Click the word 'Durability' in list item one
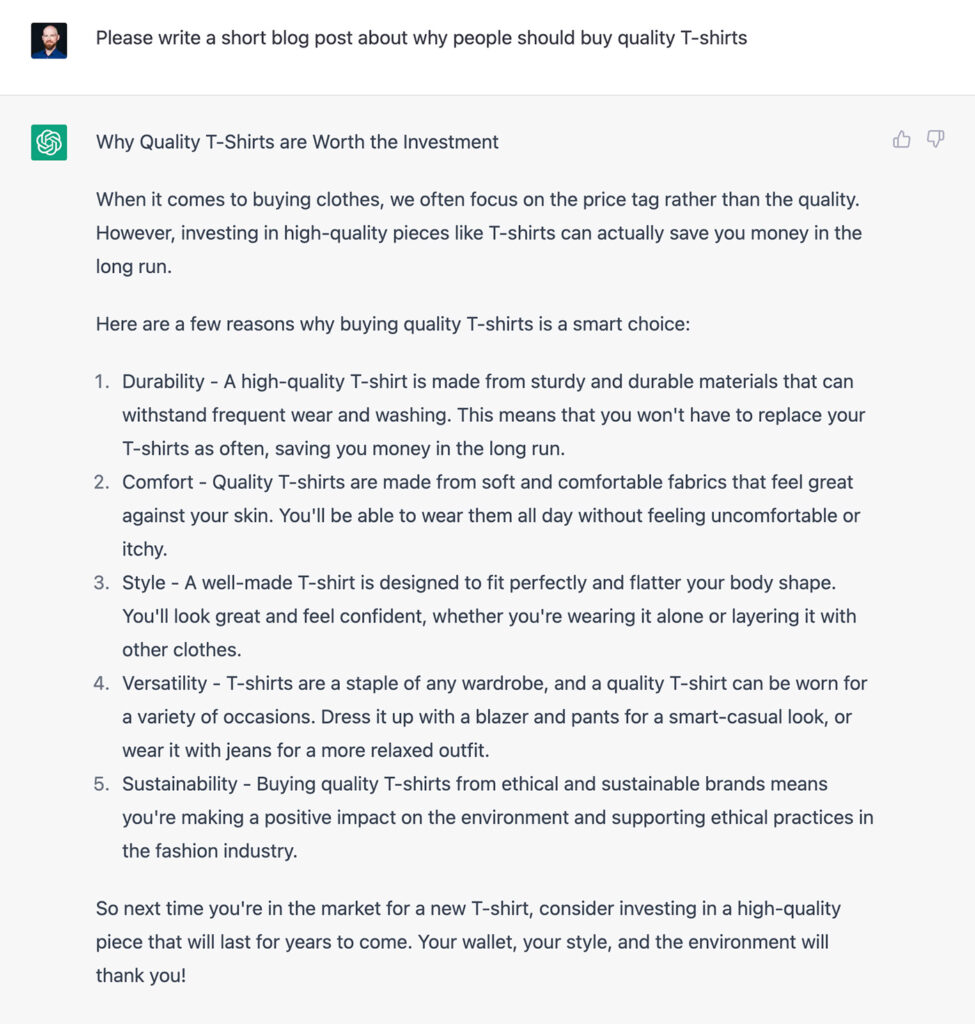 point(163,381)
